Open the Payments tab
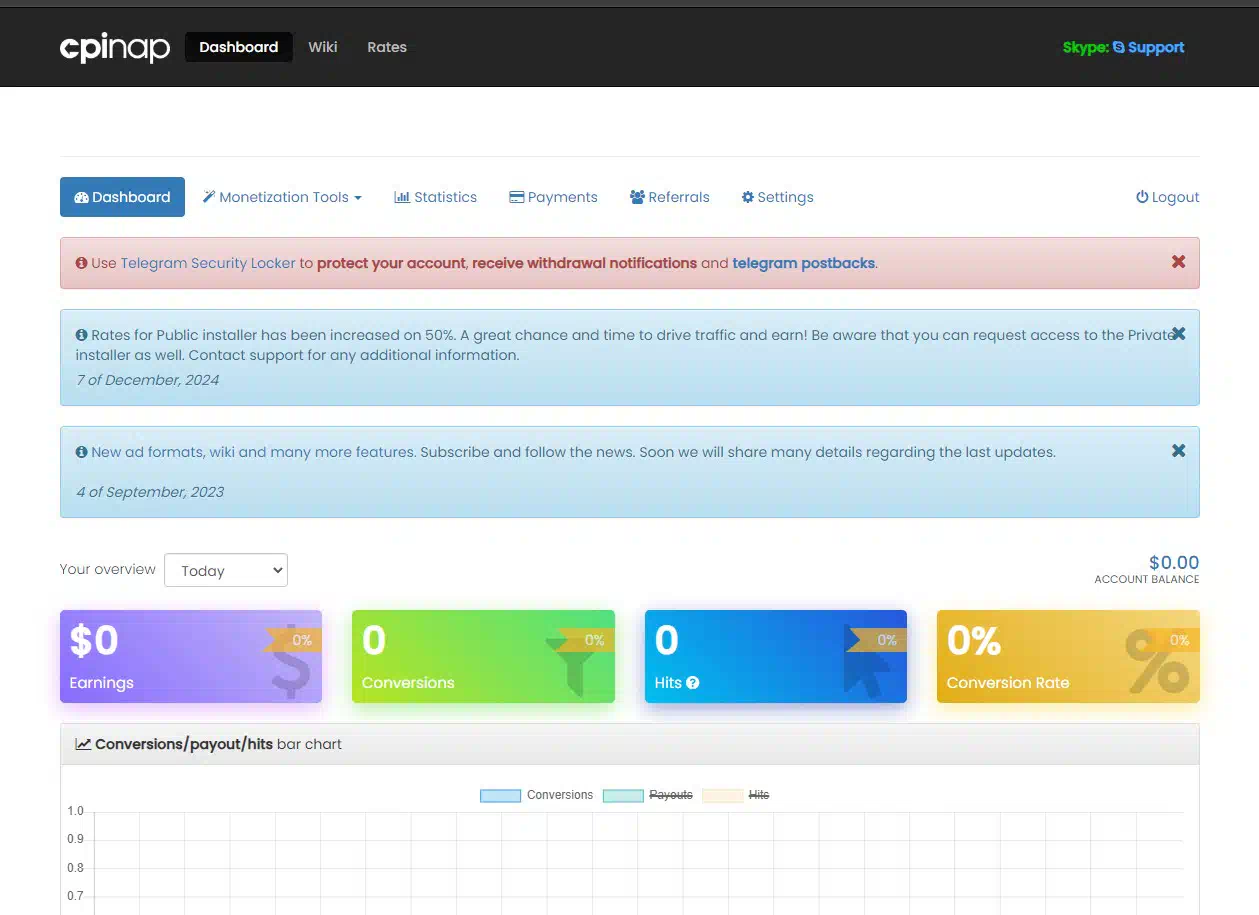1259x915 pixels. pyautogui.click(x=553, y=197)
